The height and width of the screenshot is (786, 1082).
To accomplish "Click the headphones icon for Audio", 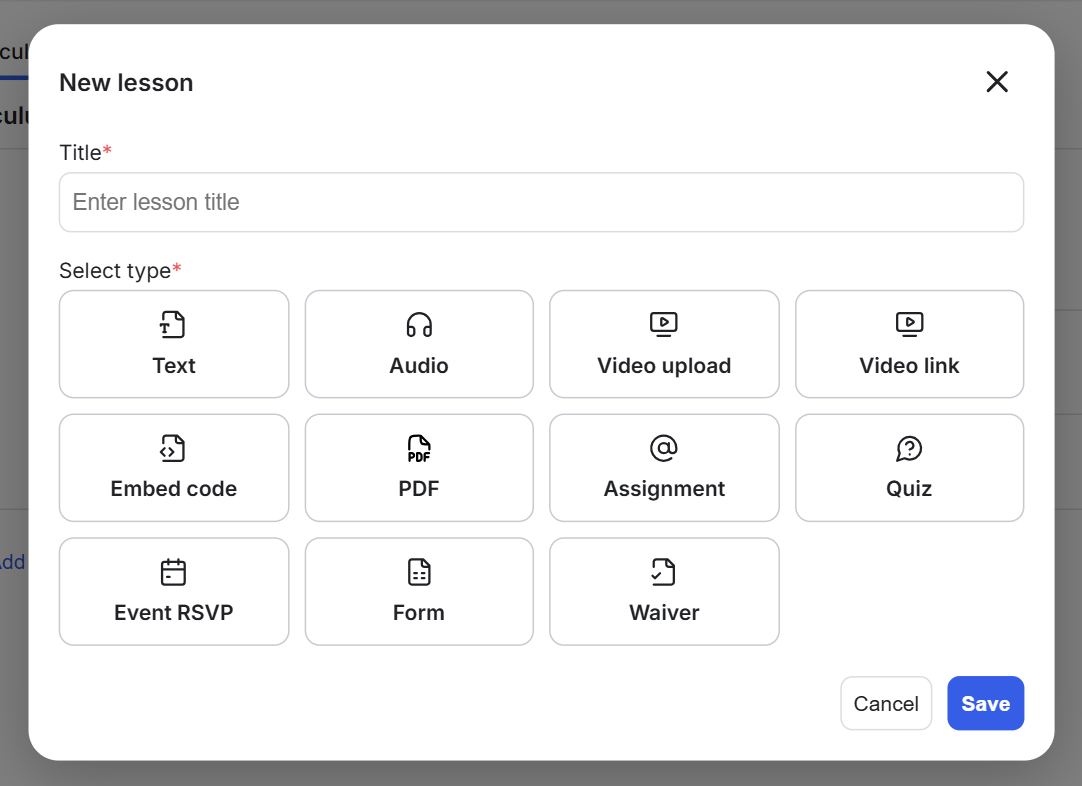I will click(419, 324).
